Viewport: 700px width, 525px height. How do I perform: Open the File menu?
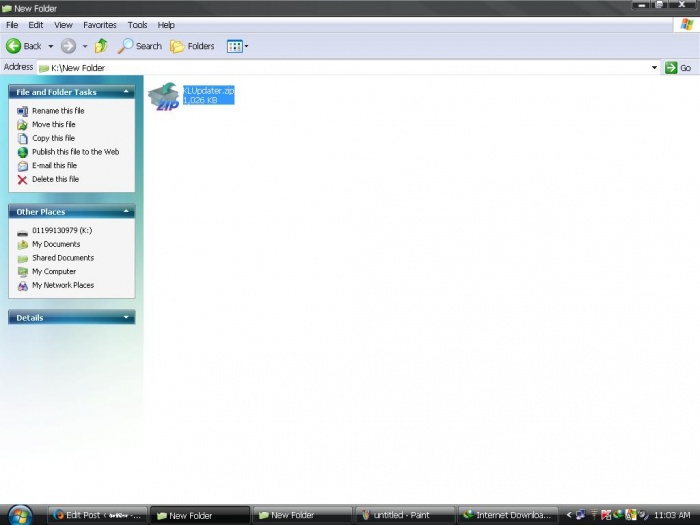pos(12,25)
